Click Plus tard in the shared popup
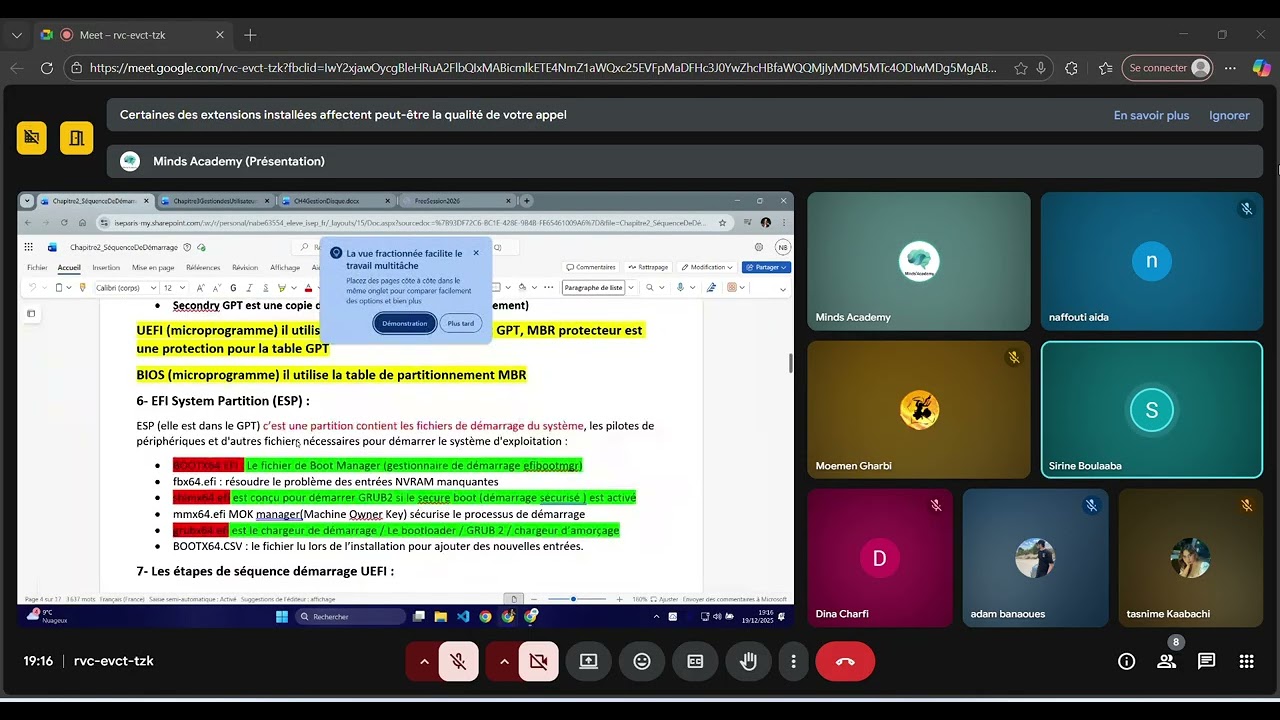The height and width of the screenshot is (720, 1280). coord(461,323)
